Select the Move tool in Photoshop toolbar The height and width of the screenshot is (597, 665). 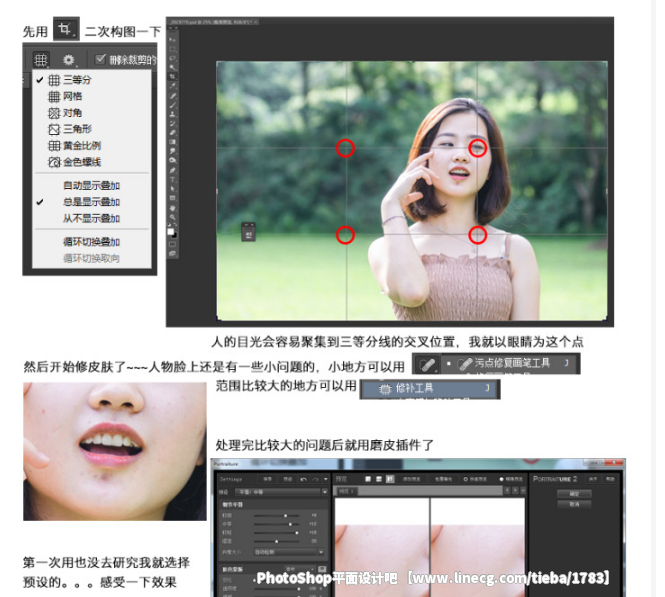pyautogui.click(x=173, y=39)
